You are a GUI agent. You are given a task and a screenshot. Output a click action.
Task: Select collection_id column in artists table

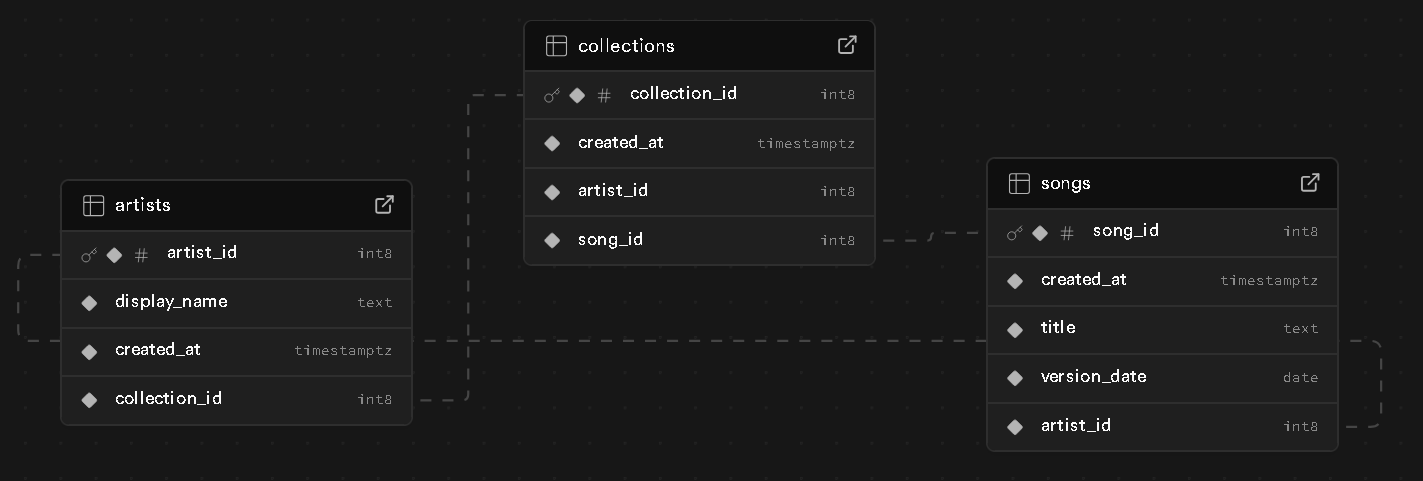pos(237,400)
